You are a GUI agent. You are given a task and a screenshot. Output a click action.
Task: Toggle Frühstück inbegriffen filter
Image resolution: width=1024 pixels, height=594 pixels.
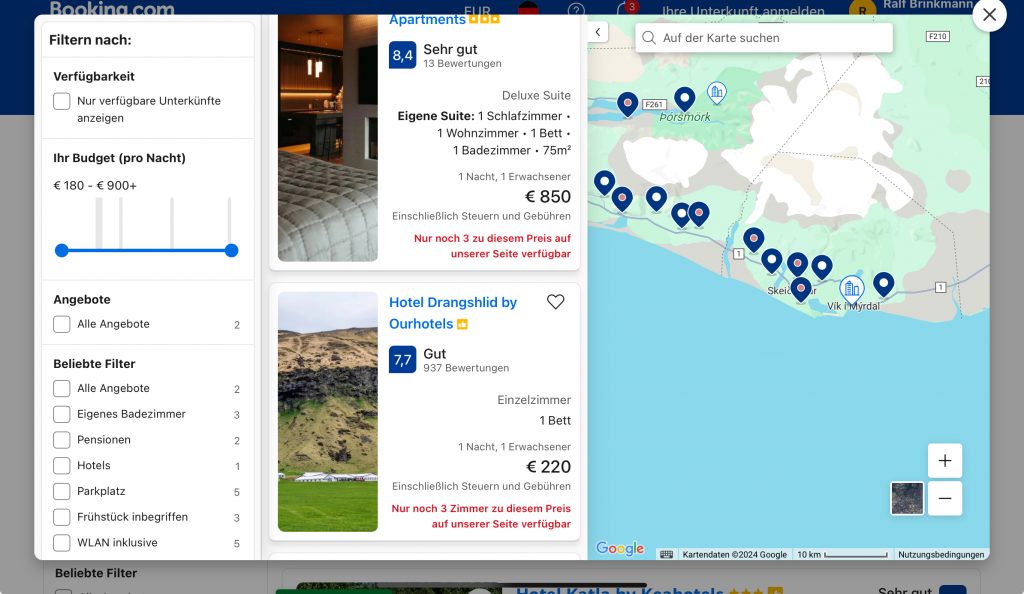(x=62, y=517)
